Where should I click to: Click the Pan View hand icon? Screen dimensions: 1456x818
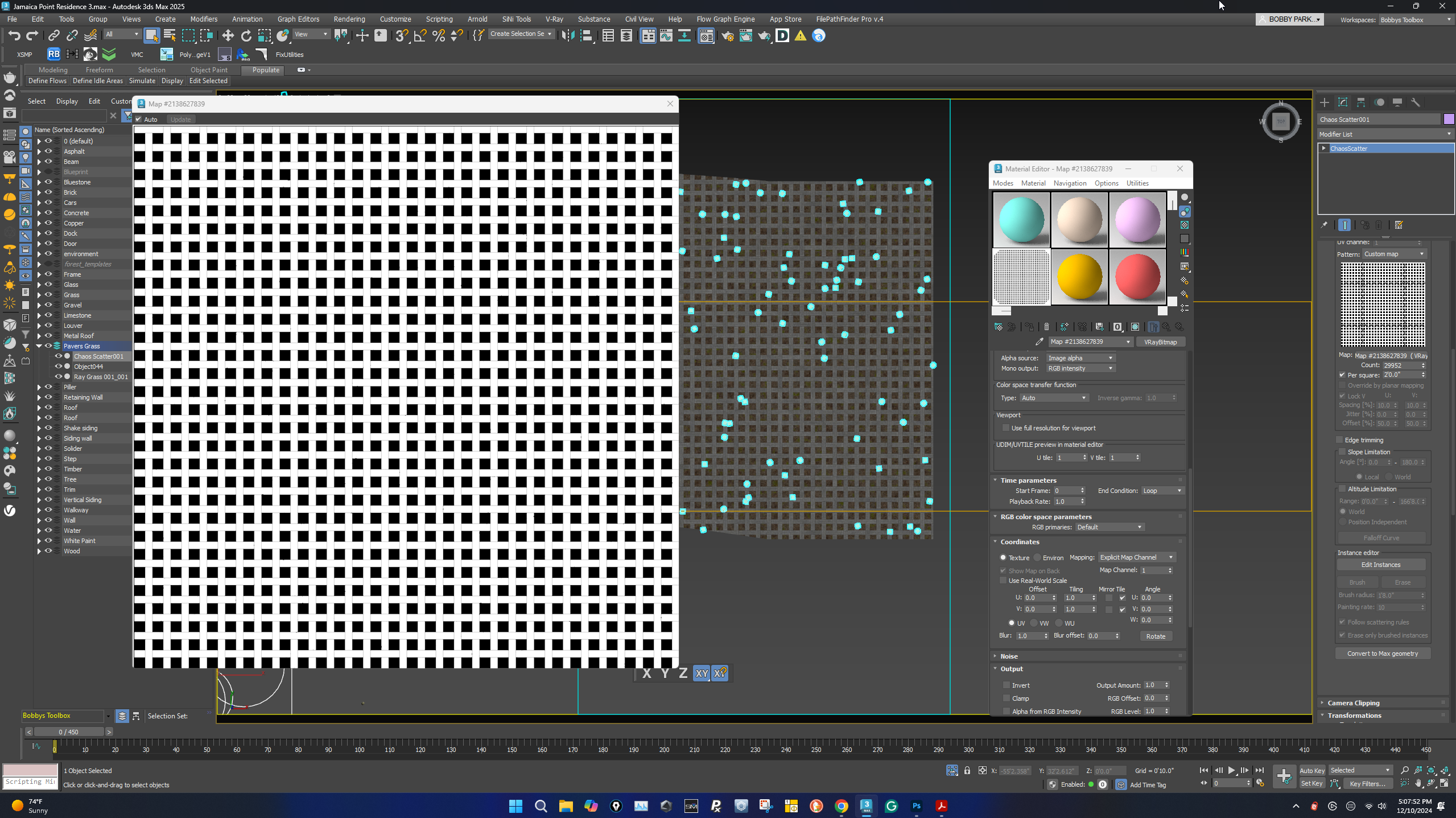1418,783
